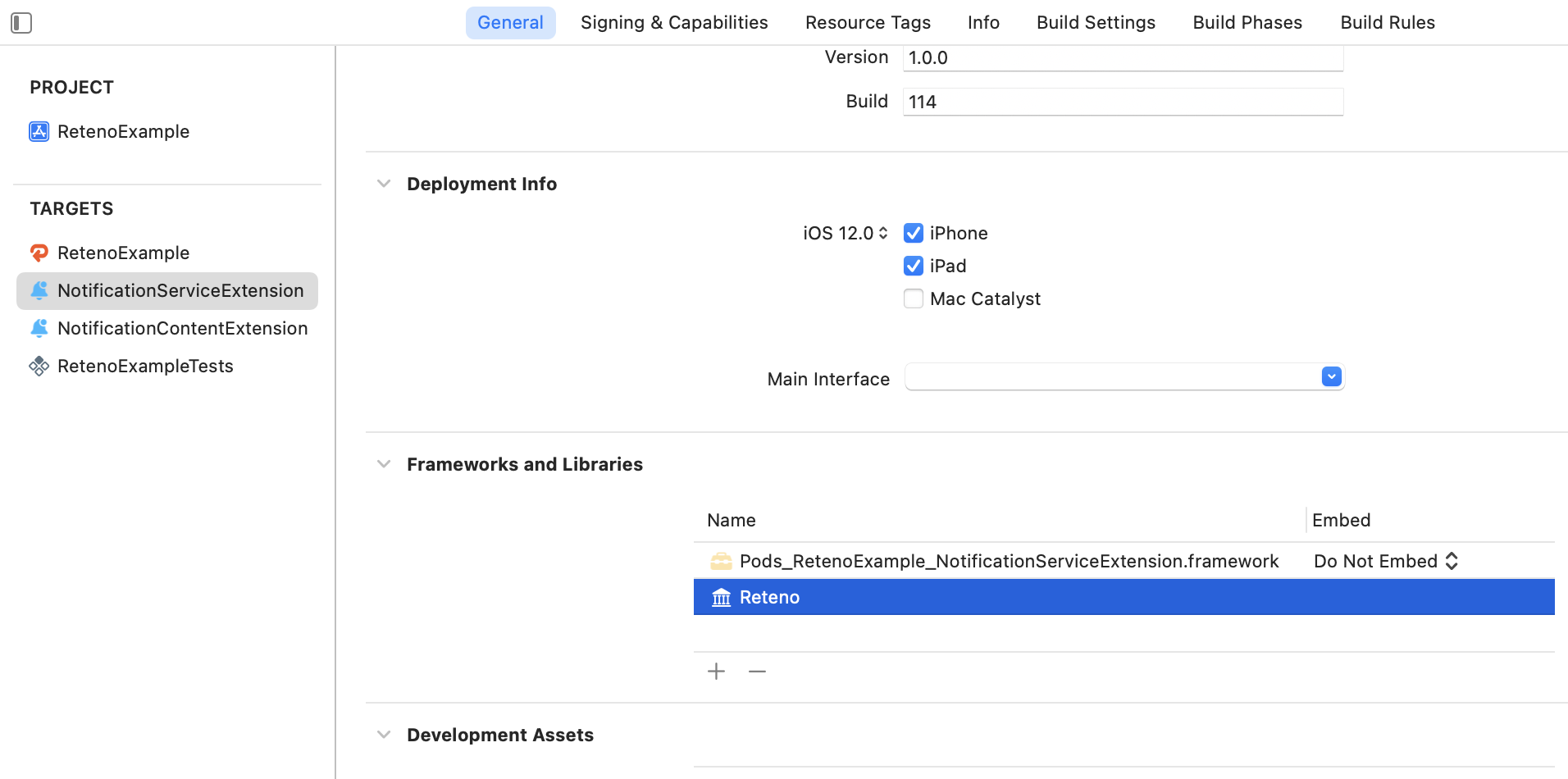
Task: Open the Build Phases tab
Action: (1247, 23)
